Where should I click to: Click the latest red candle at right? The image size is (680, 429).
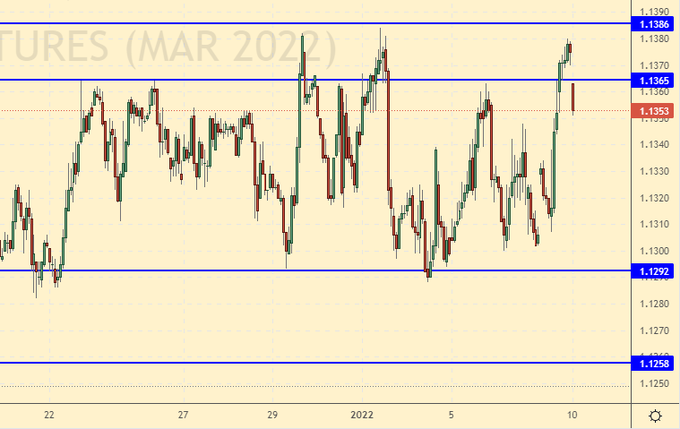[573, 99]
